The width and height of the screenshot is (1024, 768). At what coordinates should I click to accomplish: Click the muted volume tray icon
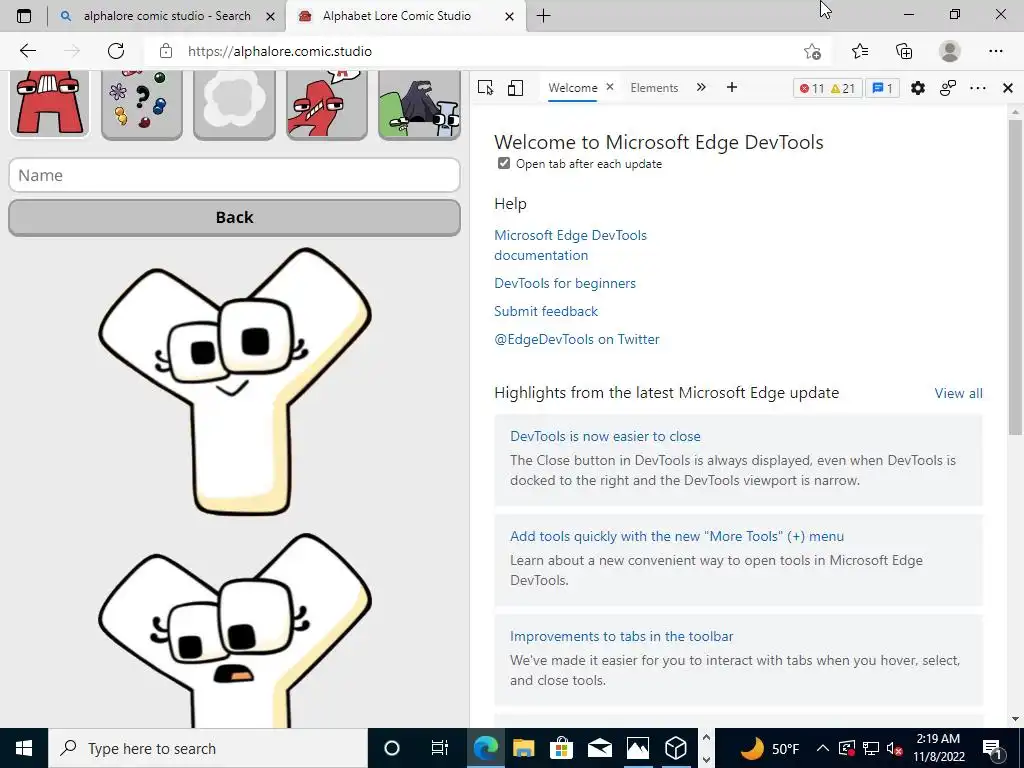(895, 748)
